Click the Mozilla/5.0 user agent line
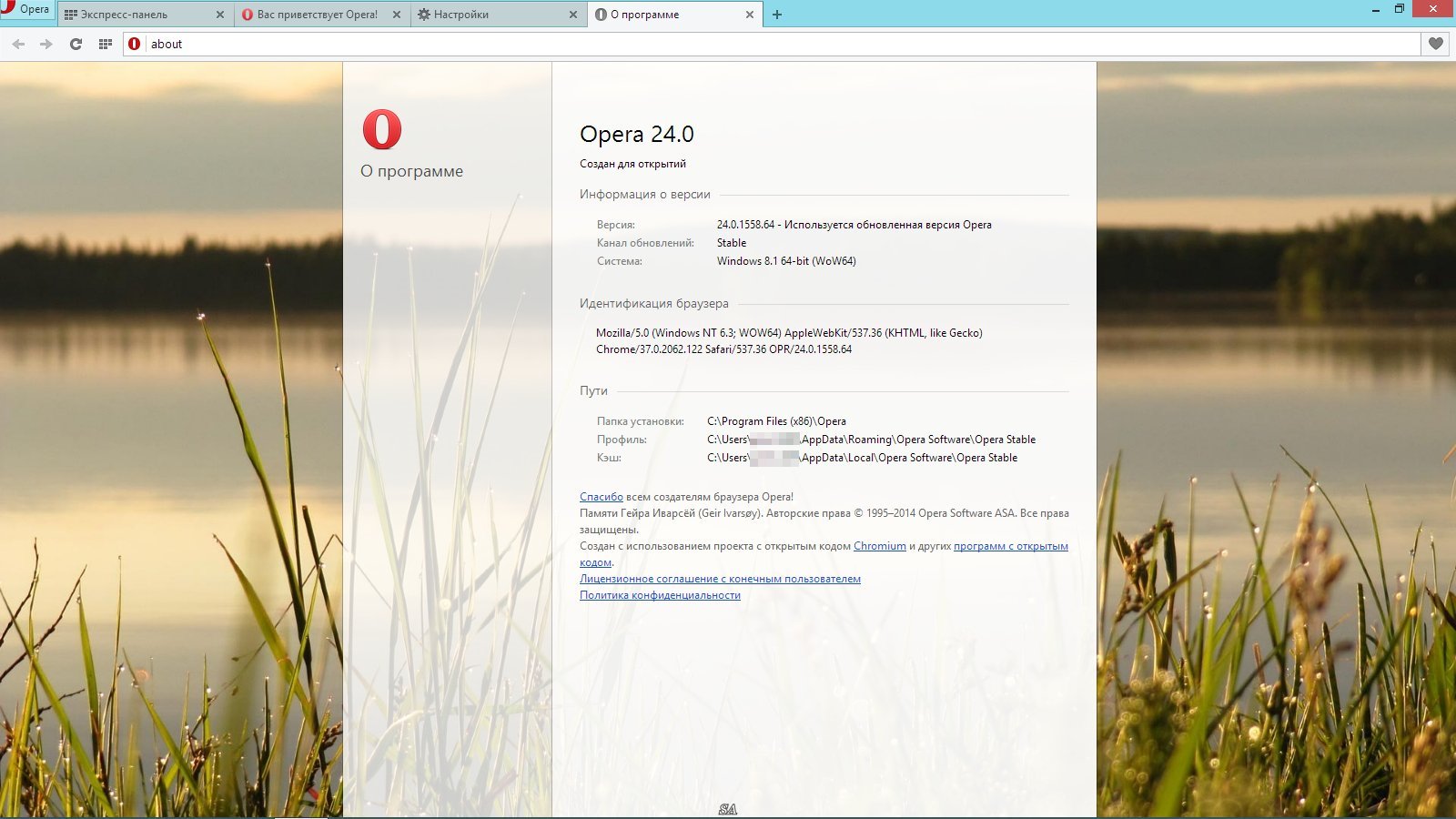 [x=789, y=333]
